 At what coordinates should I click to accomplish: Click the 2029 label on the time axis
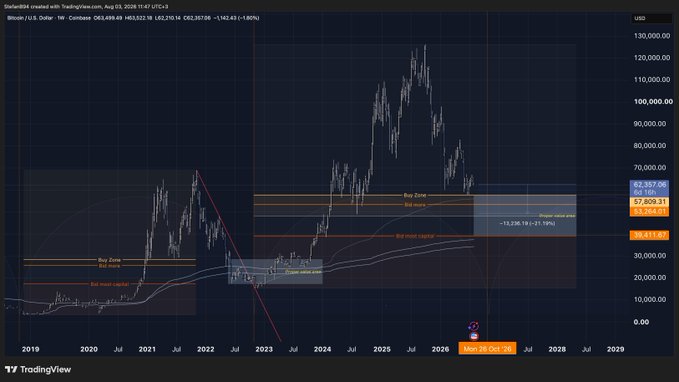click(x=615, y=349)
